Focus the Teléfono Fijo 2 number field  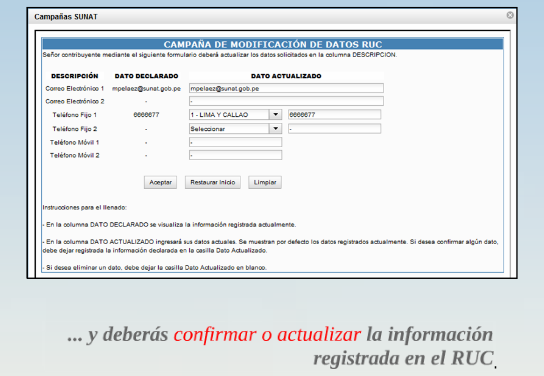(x=334, y=129)
